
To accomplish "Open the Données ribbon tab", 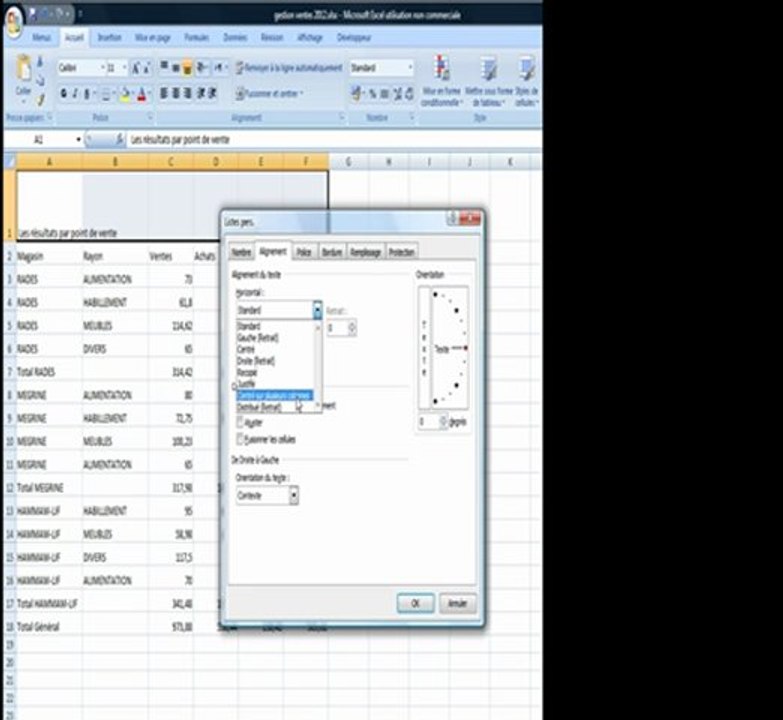I will coord(235,37).
